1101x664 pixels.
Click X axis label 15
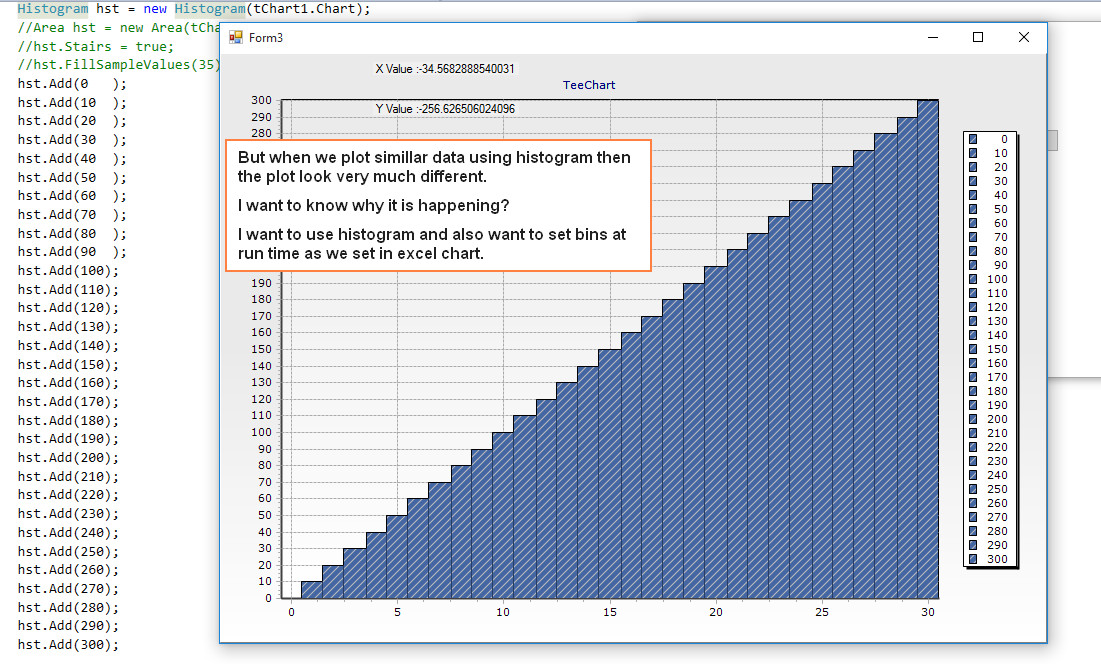point(609,612)
